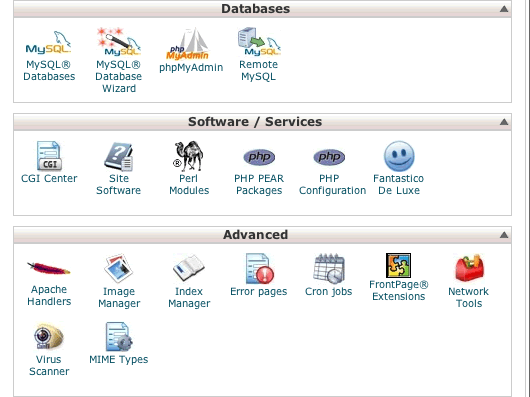530x397 pixels.
Task: Open the Virus Scanner icon
Action: click(49, 336)
